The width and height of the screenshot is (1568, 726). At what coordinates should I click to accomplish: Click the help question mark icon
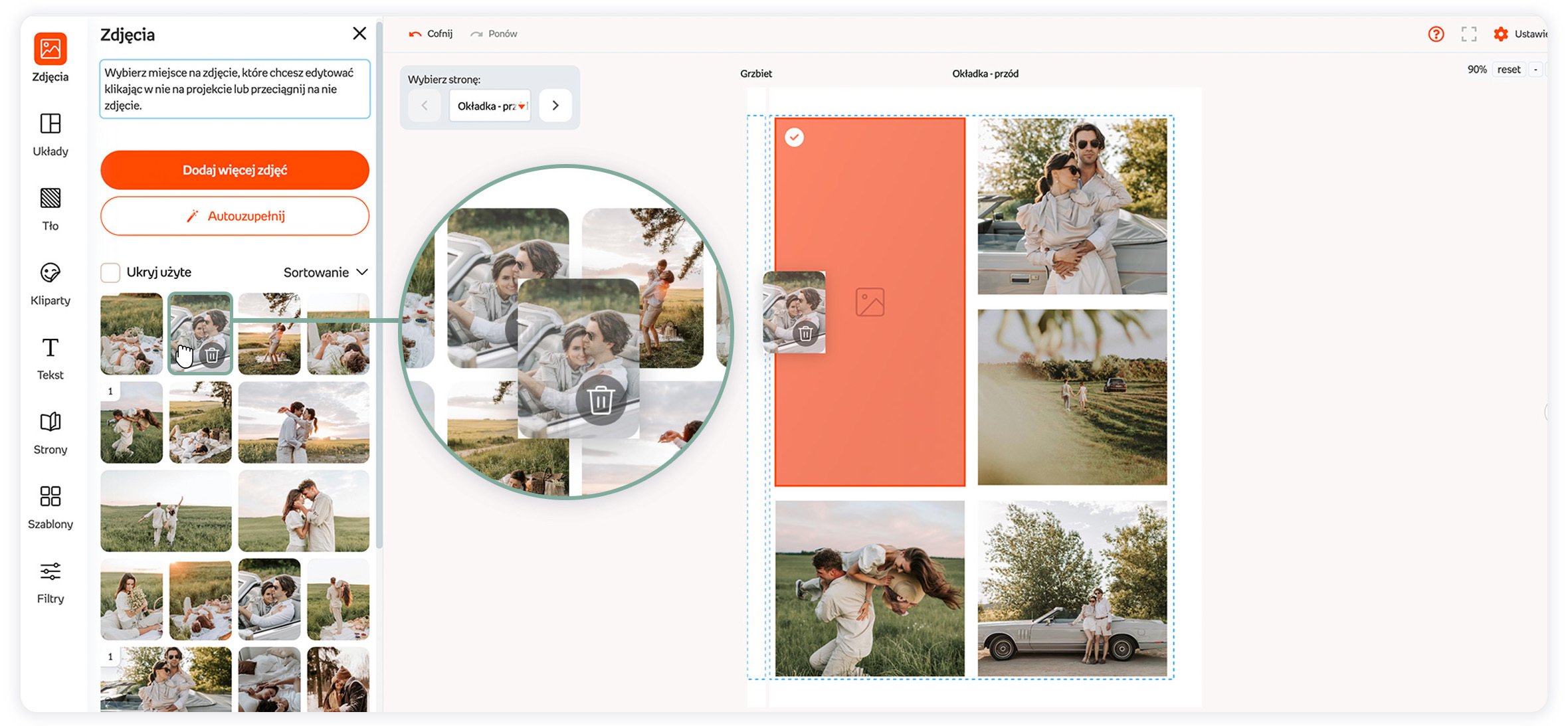coord(1436,34)
